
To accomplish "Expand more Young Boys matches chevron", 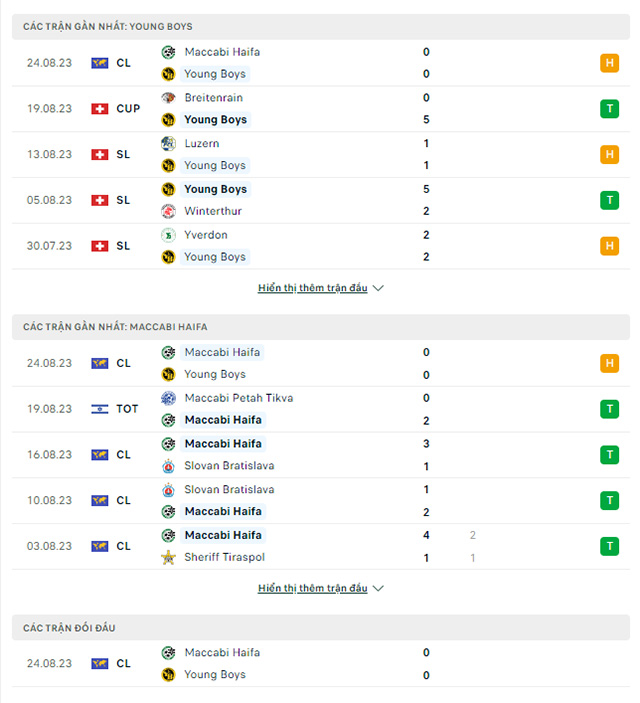I will point(378,288).
